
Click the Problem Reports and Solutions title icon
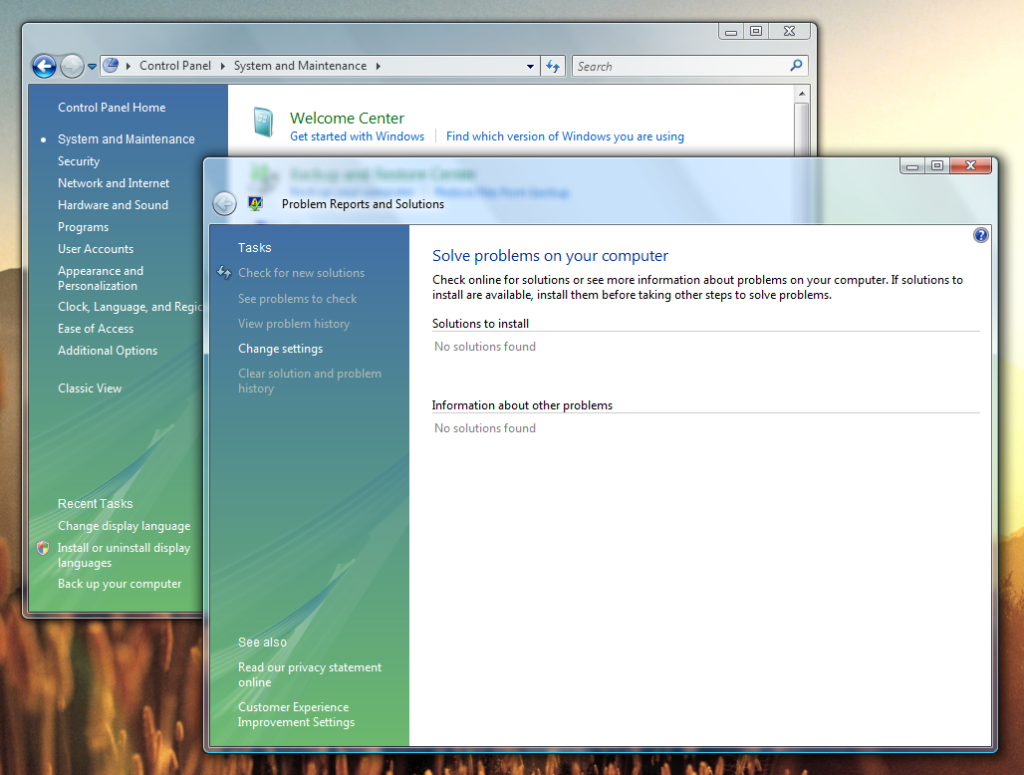(255, 204)
